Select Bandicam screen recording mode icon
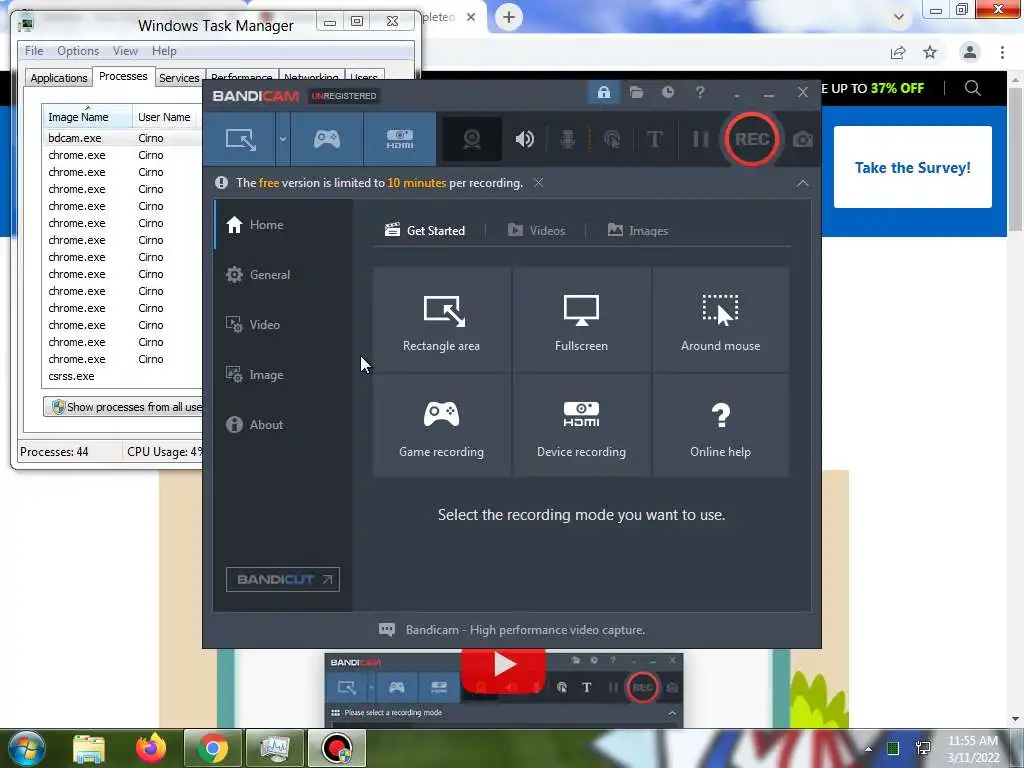This screenshot has width=1024, height=768. tap(240, 139)
